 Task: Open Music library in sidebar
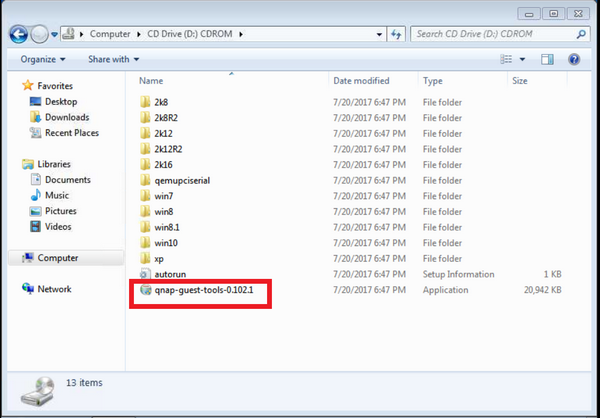coord(57,195)
